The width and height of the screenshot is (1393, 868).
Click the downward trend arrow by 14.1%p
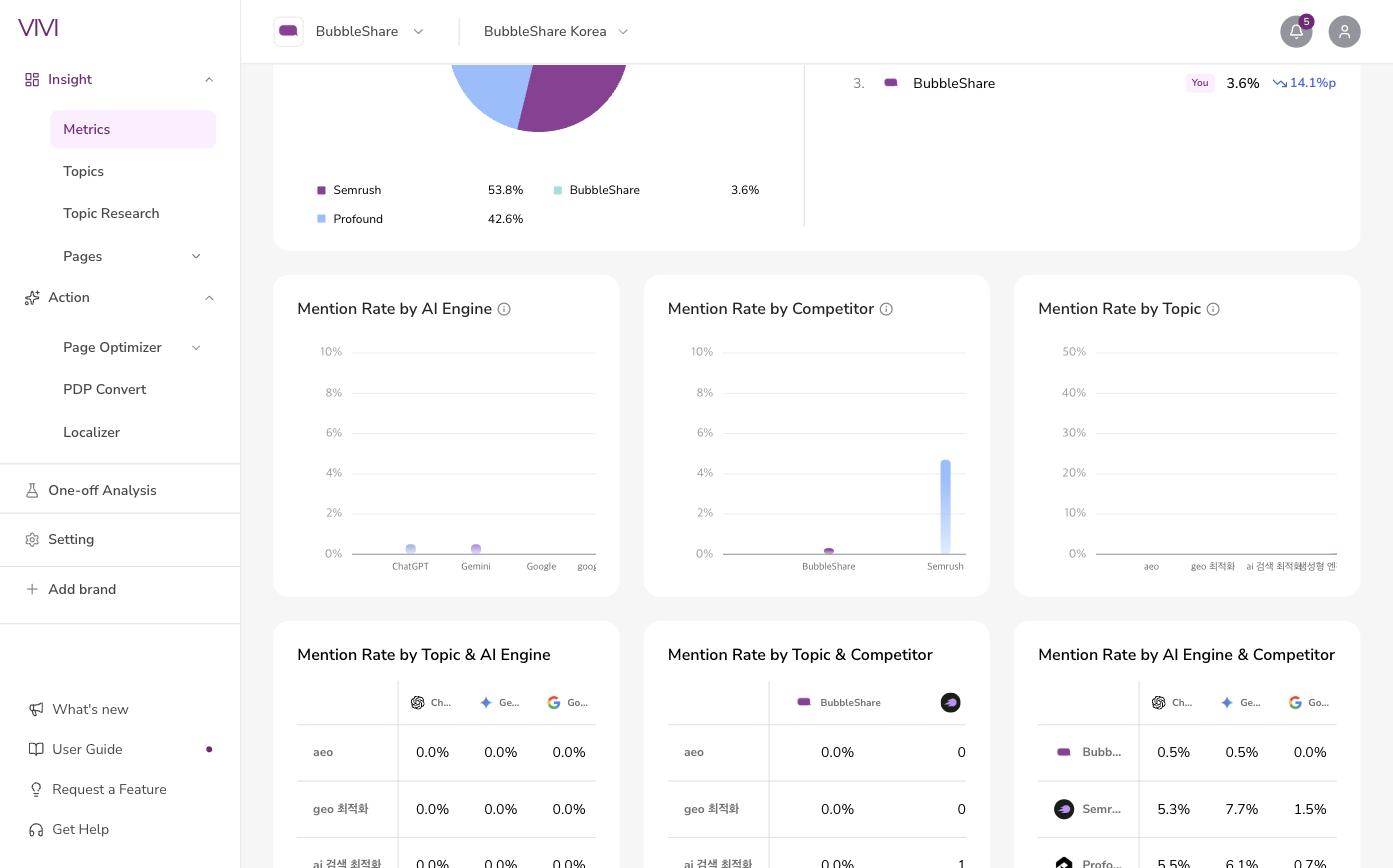click(x=1279, y=83)
